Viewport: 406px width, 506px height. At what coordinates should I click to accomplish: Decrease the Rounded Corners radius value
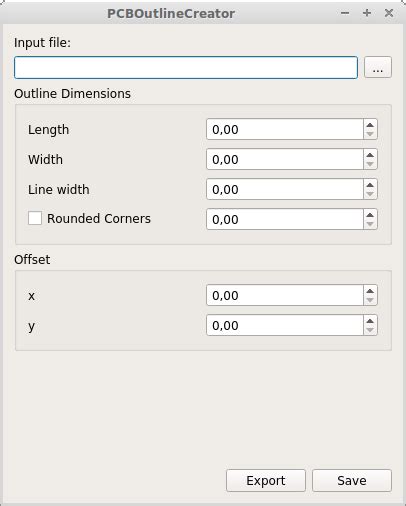tap(370, 224)
